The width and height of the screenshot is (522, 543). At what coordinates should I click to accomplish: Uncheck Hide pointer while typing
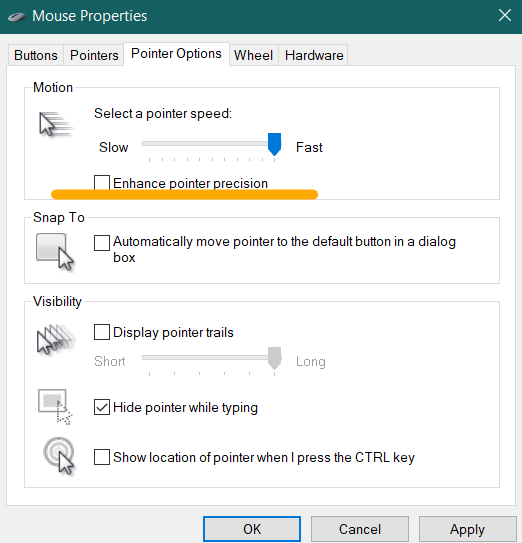tap(102, 407)
